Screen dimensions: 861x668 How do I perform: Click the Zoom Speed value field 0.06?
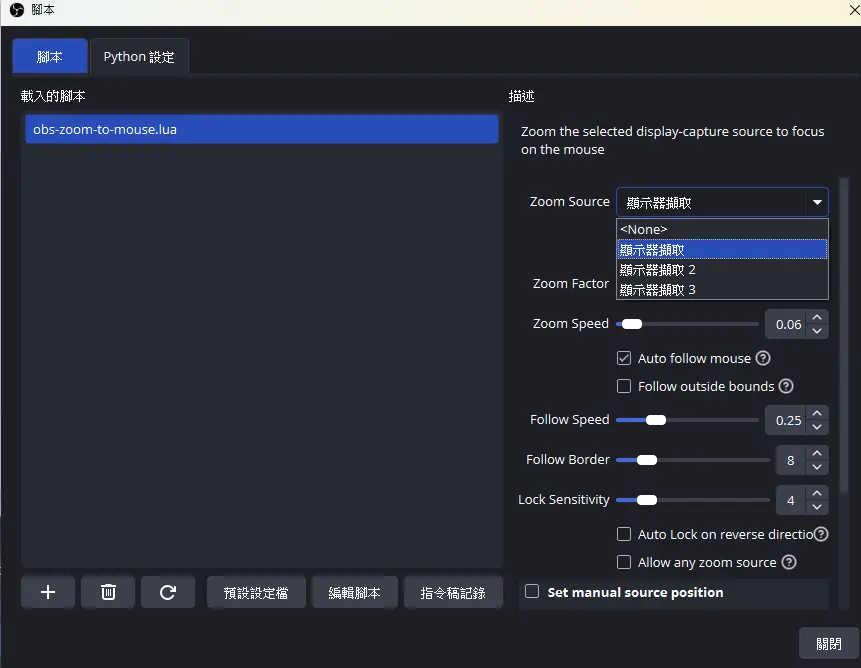coord(786,324)
